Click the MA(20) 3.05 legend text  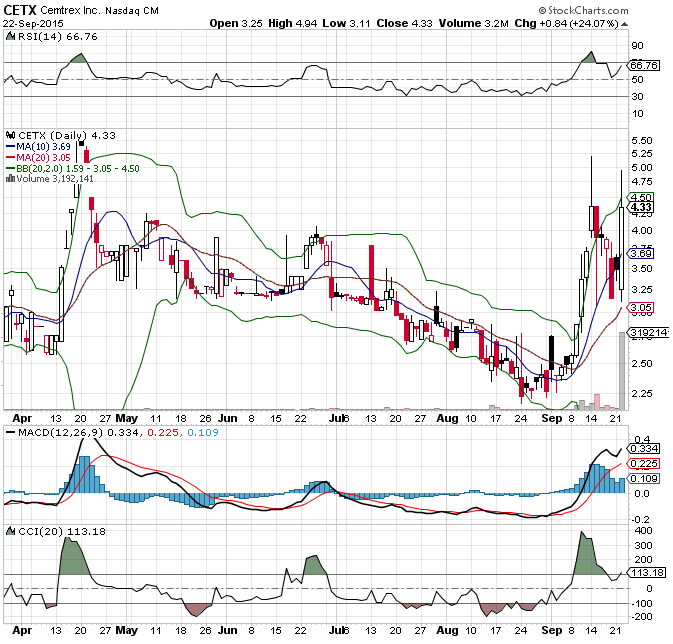click(43, 158)
